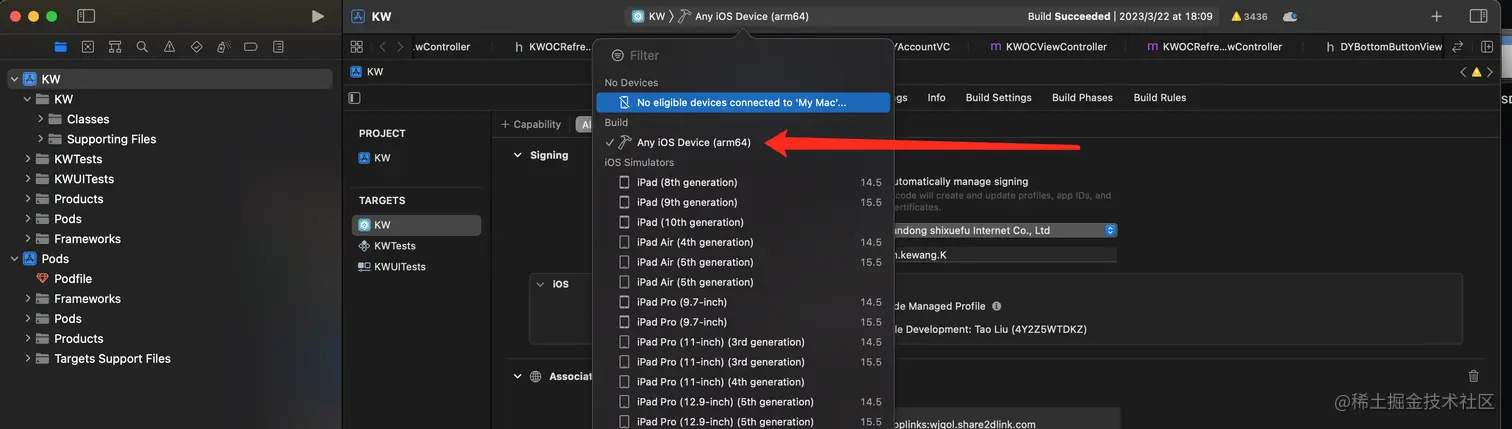Click No eligible devices connected entry
The height and width of the screenshot is (429, 1512).
743,102
